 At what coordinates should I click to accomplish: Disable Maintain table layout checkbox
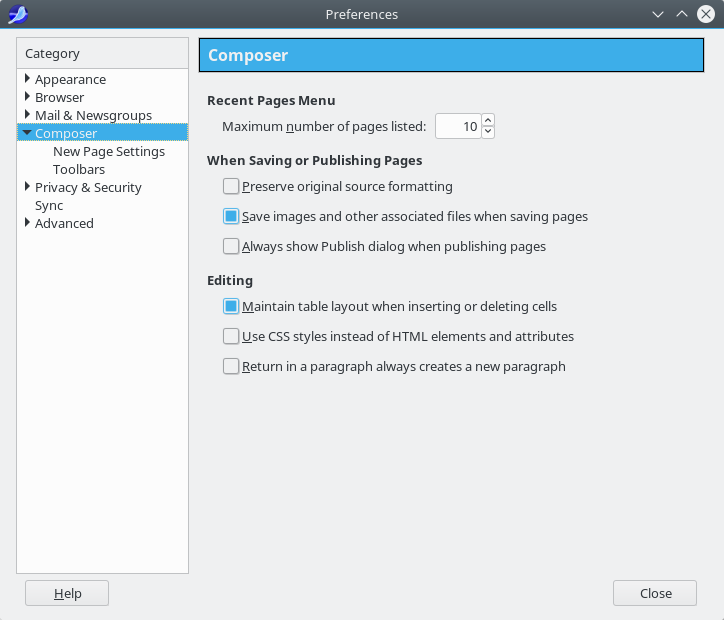231,306
